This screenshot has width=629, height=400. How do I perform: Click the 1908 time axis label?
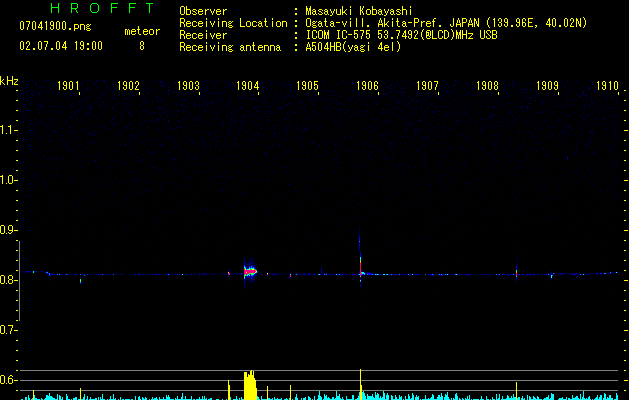click(x=487, y=86)
